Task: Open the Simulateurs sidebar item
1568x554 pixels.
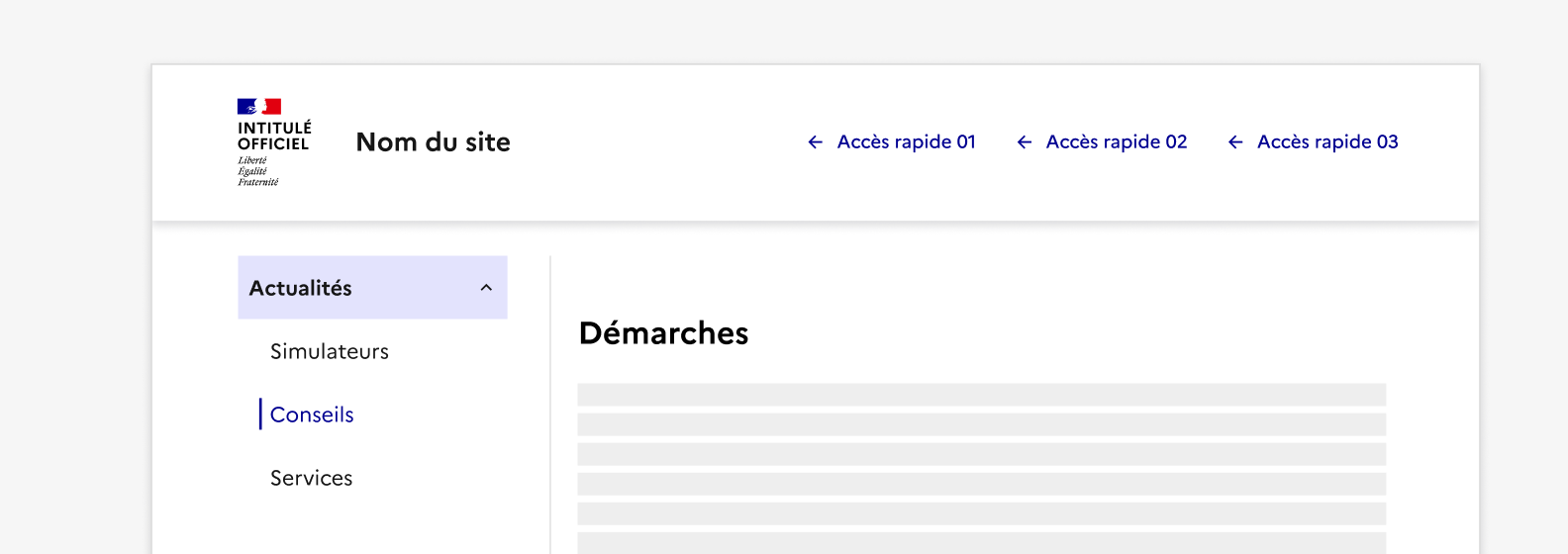Action: [330, 351]
